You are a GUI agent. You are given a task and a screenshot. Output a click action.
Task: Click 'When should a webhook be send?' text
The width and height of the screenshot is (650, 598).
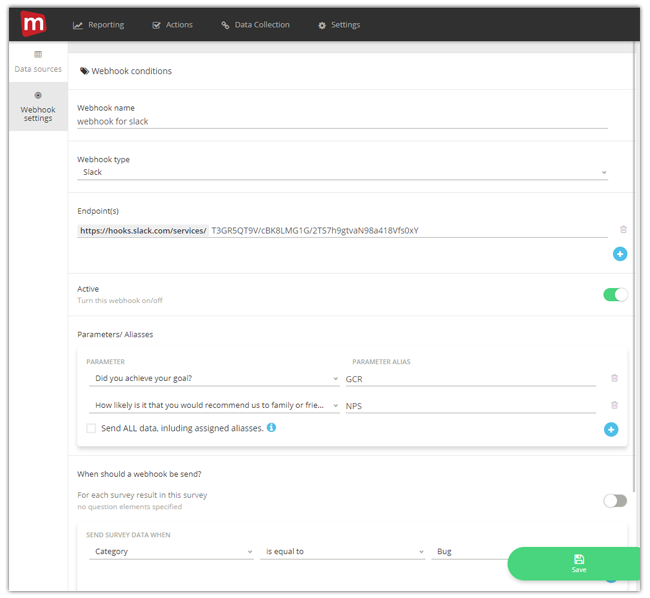pos(139,474)
